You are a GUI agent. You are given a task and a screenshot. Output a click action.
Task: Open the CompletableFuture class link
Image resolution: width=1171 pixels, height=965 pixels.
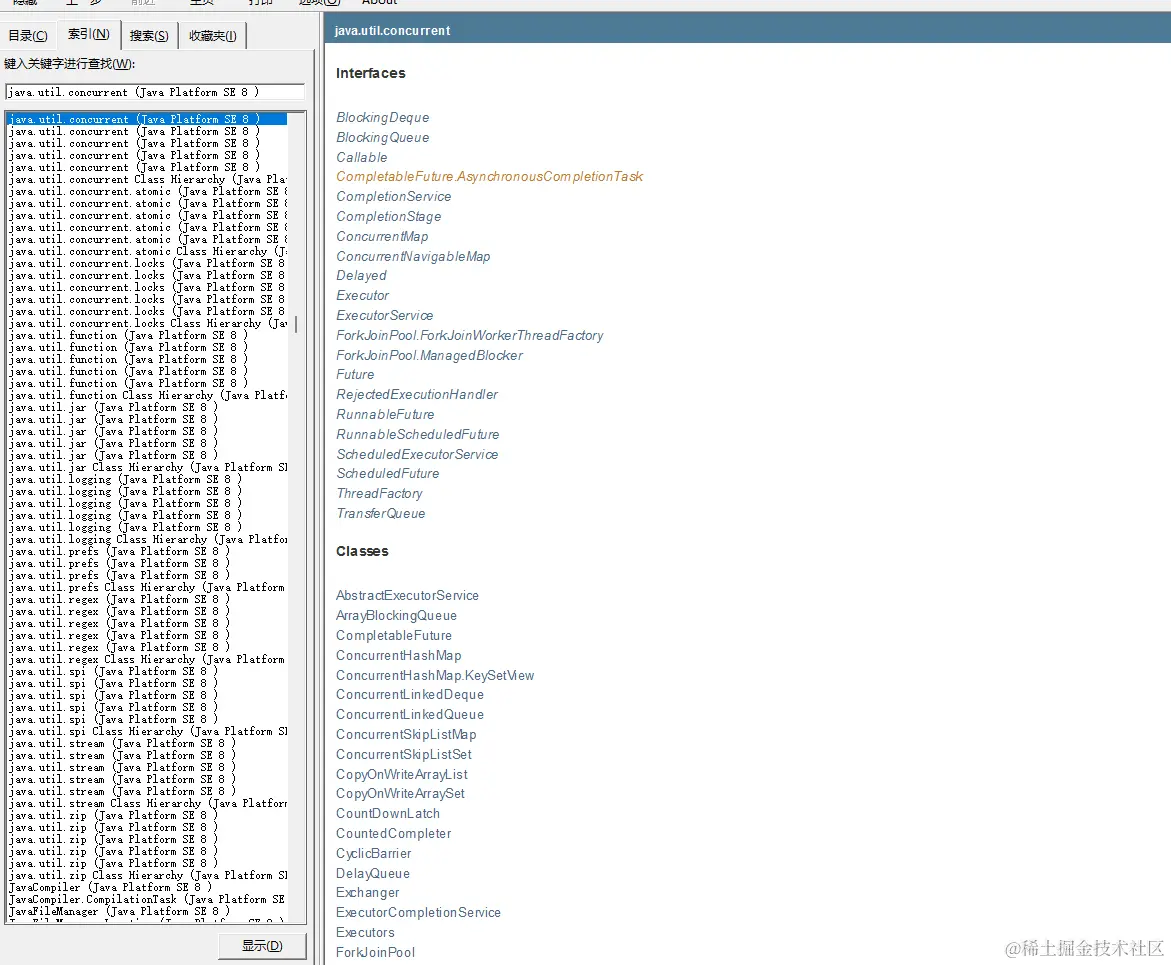394,636
